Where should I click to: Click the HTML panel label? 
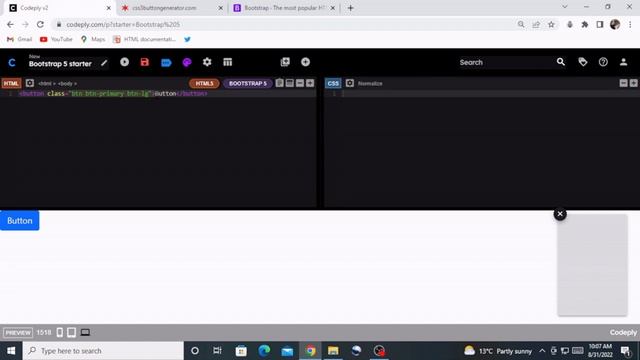11,83
